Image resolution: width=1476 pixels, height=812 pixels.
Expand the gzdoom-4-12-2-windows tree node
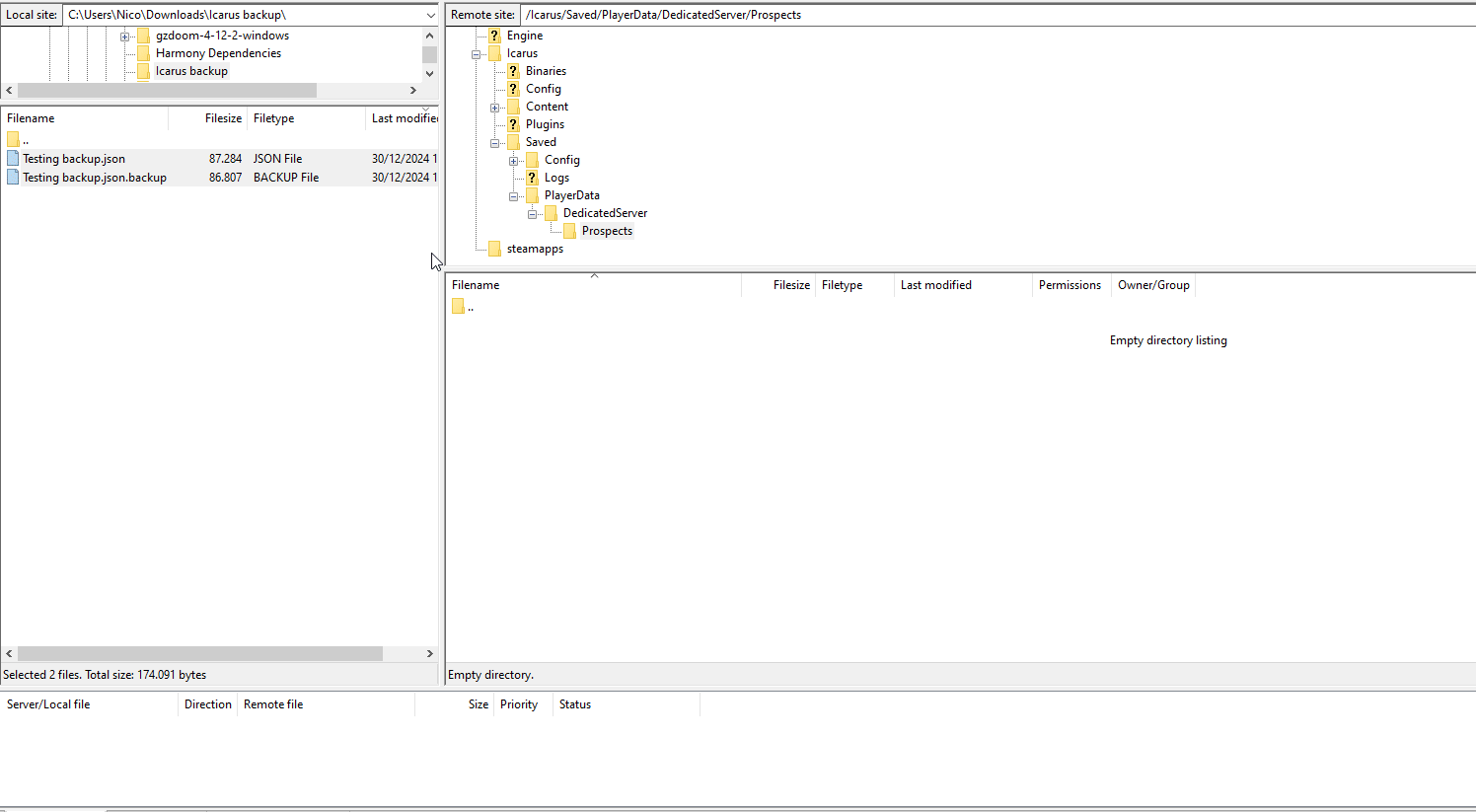pyautogui.click(x=124, y=37)
